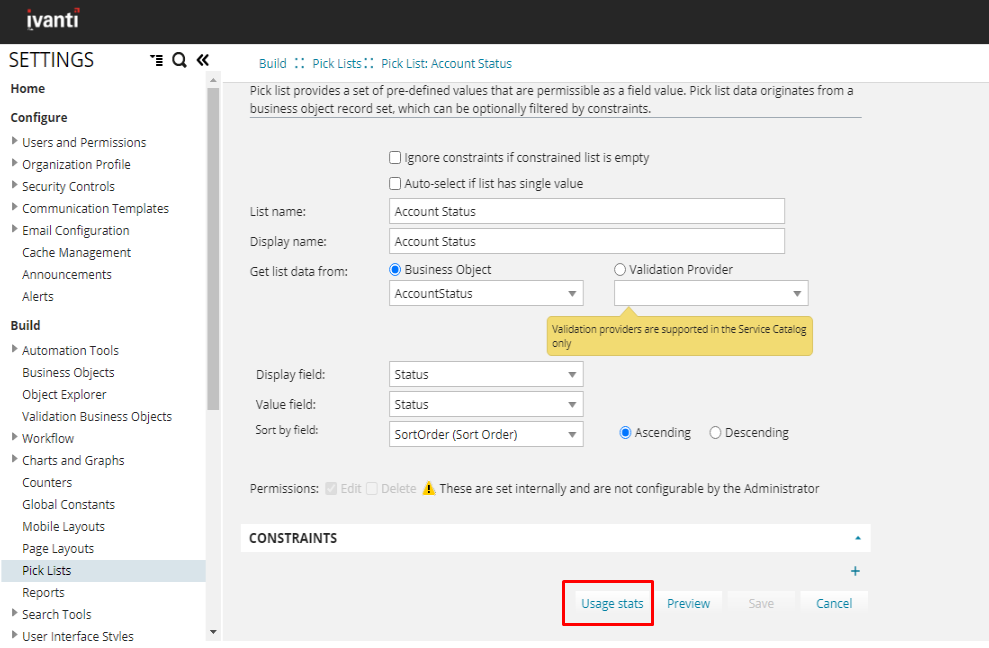Viewport: 989px width, 648px height.
Task: Collapse the Constraints section arrow
Action: (x=857, y=538)
